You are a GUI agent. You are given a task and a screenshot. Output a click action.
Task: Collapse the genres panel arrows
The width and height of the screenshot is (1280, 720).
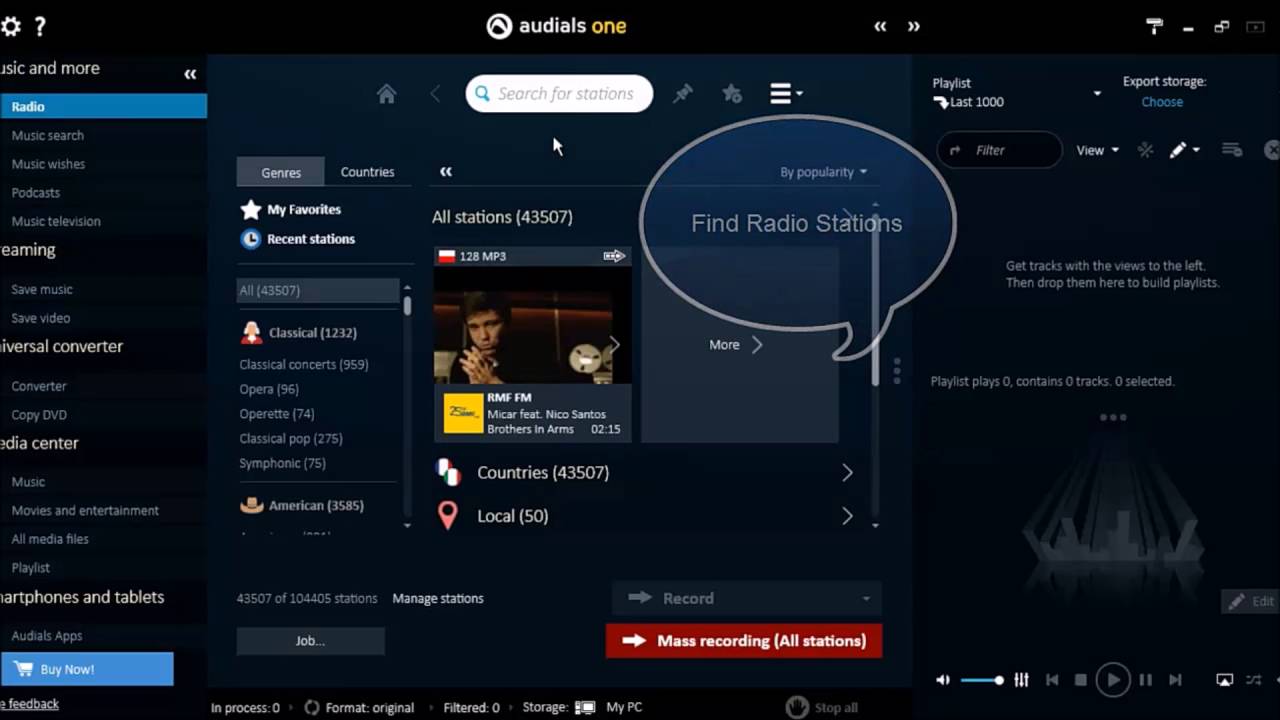click(x=446, y=171)
